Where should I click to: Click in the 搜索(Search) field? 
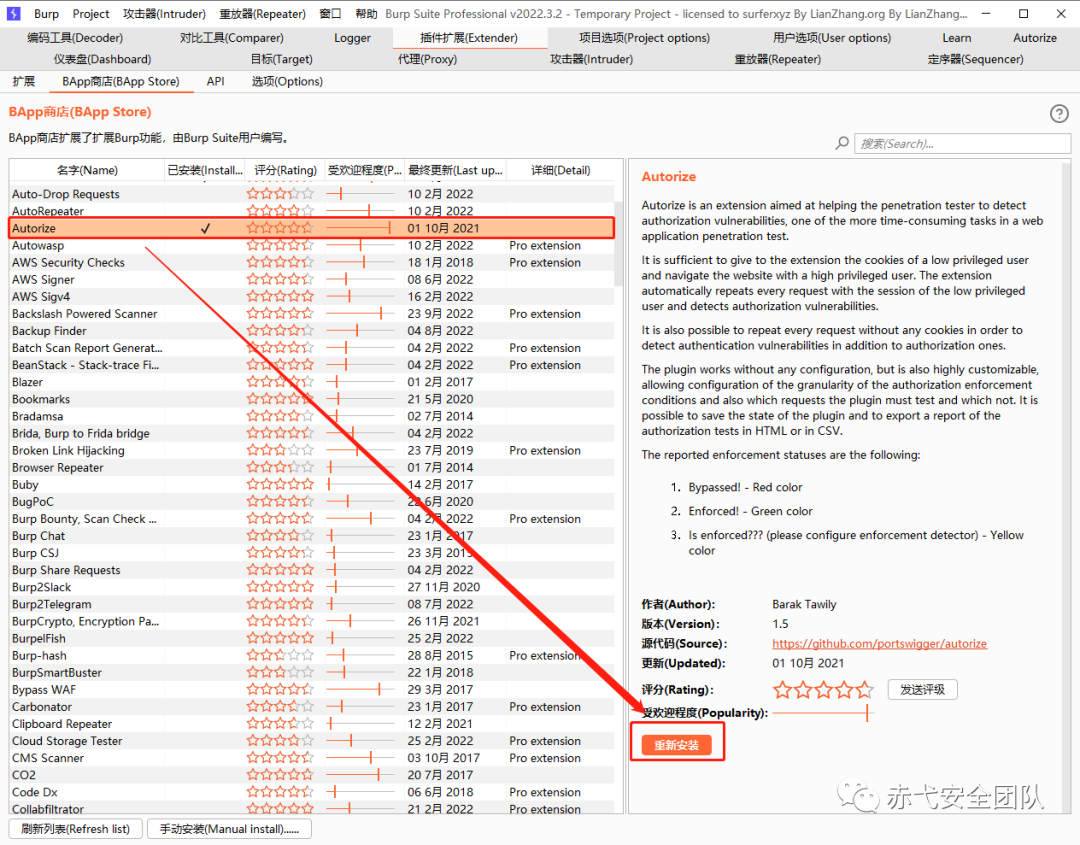click(x=962, y=143)
